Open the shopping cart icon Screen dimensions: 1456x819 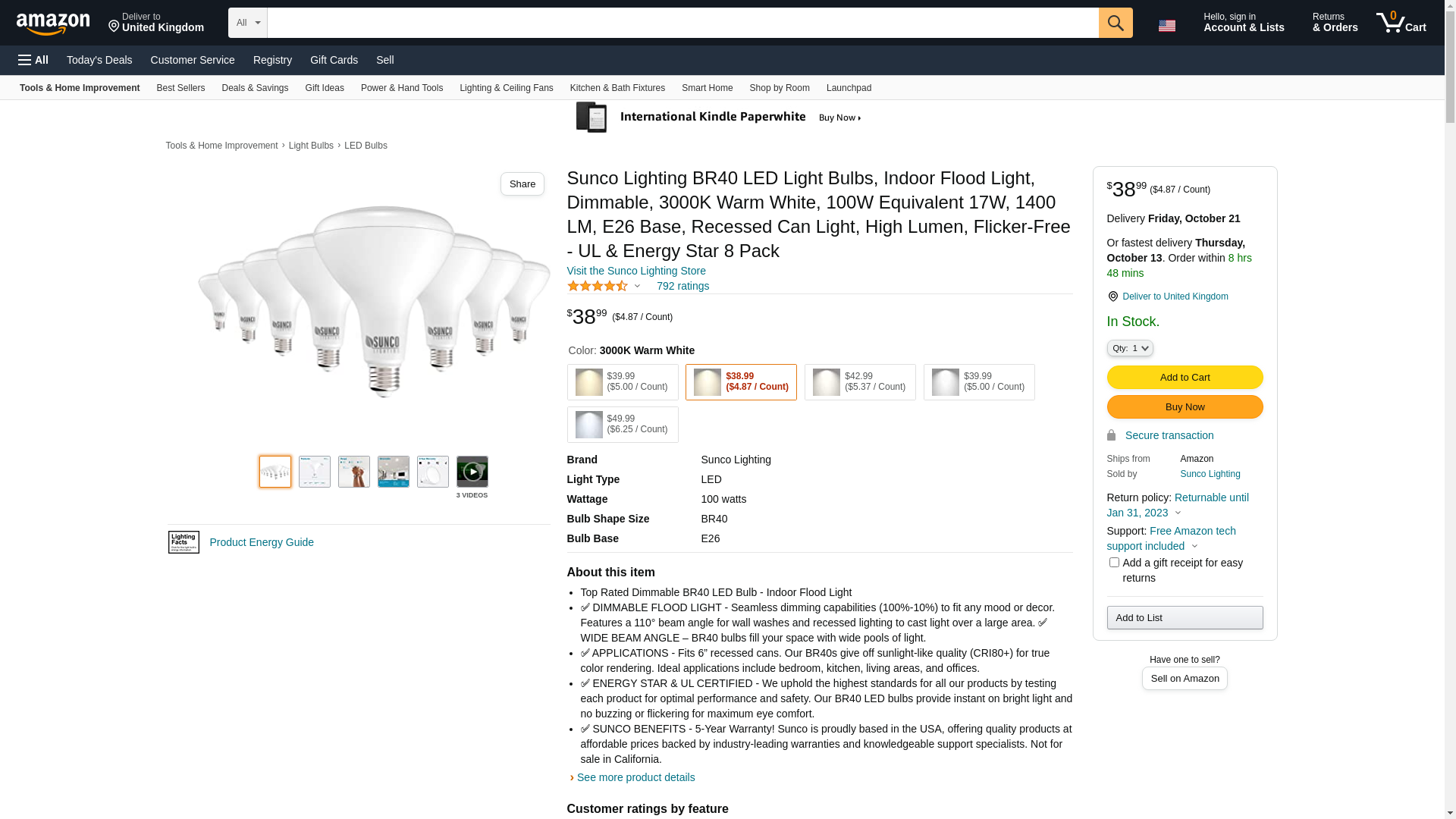[1401, 23]
